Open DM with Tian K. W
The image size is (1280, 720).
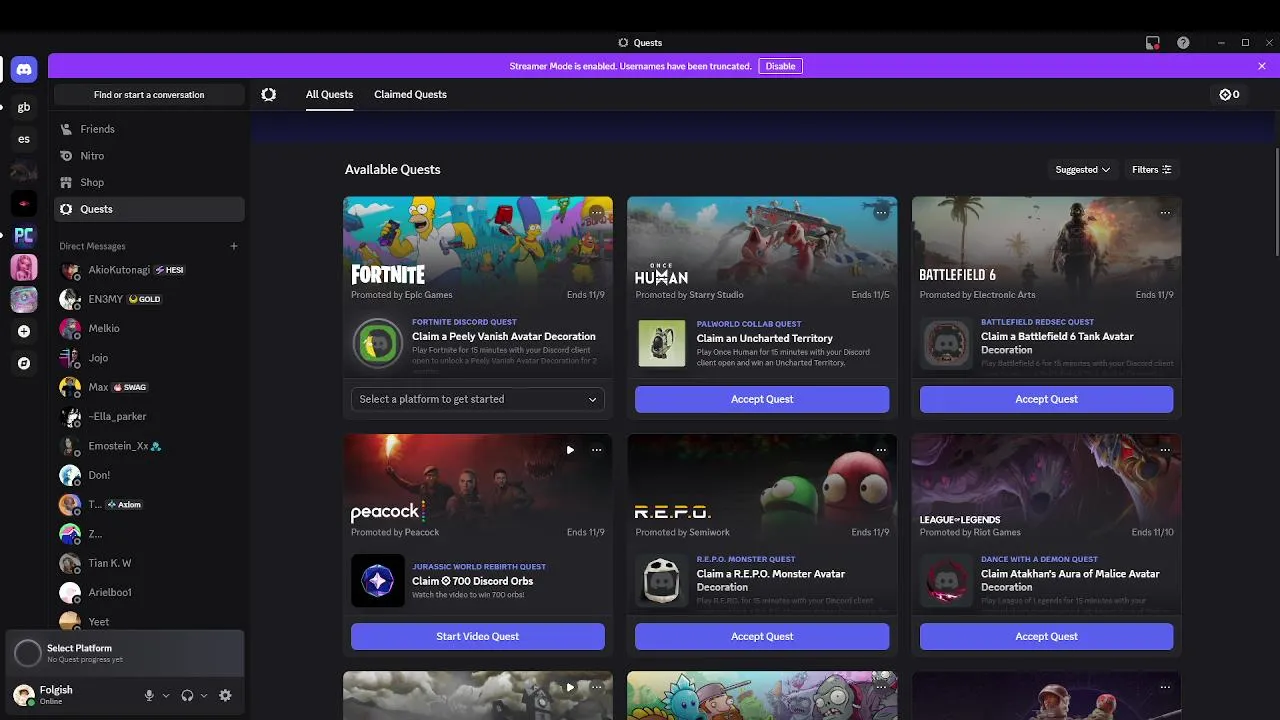pyautogui.click(x=149, y=563)
